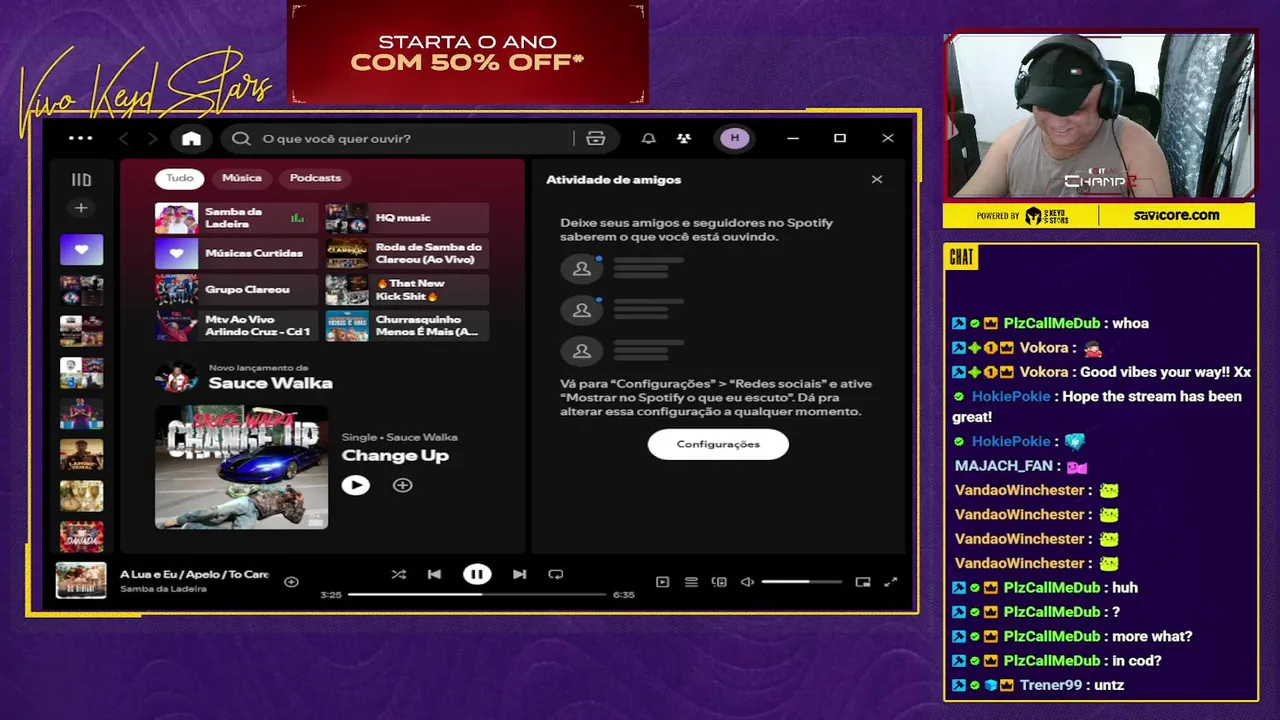Enter full screen player

(891, 582)
